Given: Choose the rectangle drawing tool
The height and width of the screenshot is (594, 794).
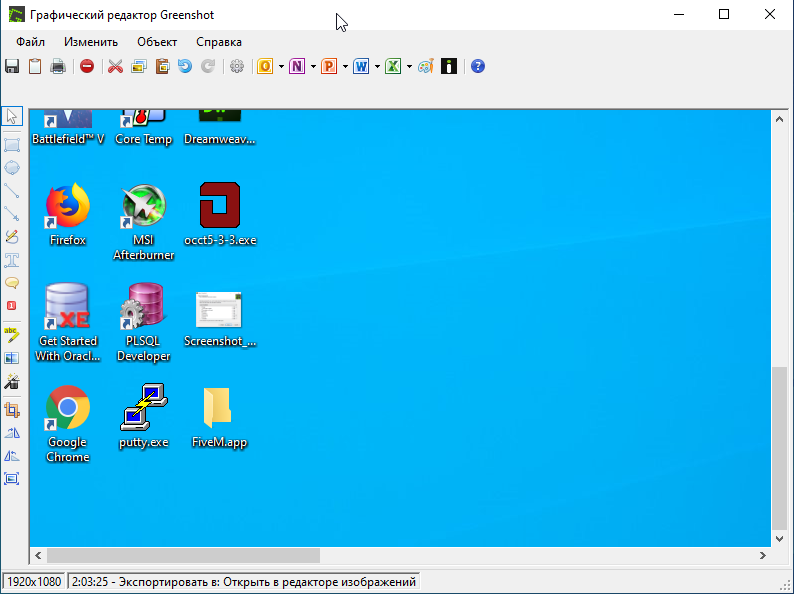Looking at the screenshot, I should pos(12,144).
